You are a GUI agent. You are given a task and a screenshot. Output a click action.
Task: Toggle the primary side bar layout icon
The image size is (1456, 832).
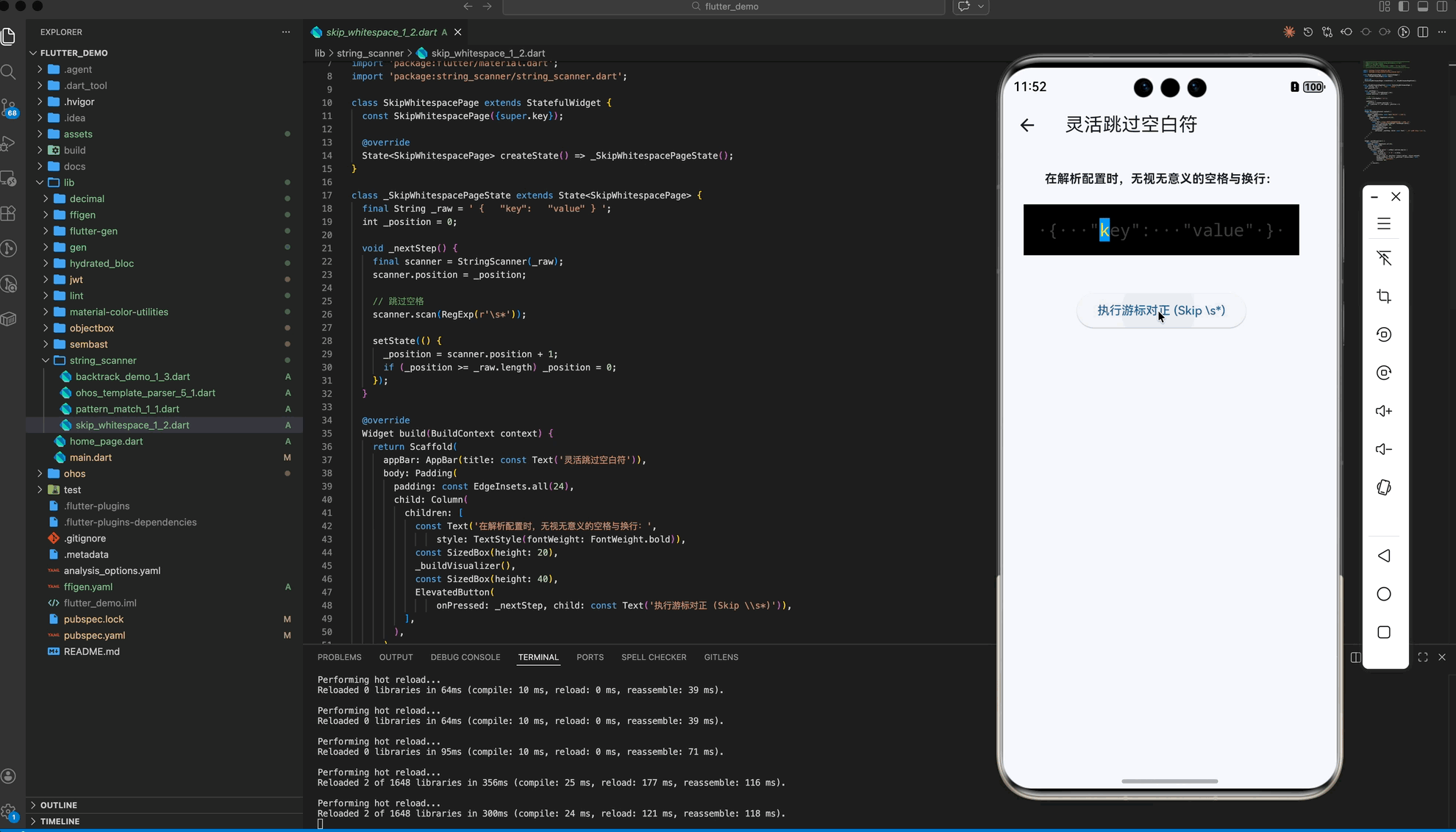(x=1404, y=7)
